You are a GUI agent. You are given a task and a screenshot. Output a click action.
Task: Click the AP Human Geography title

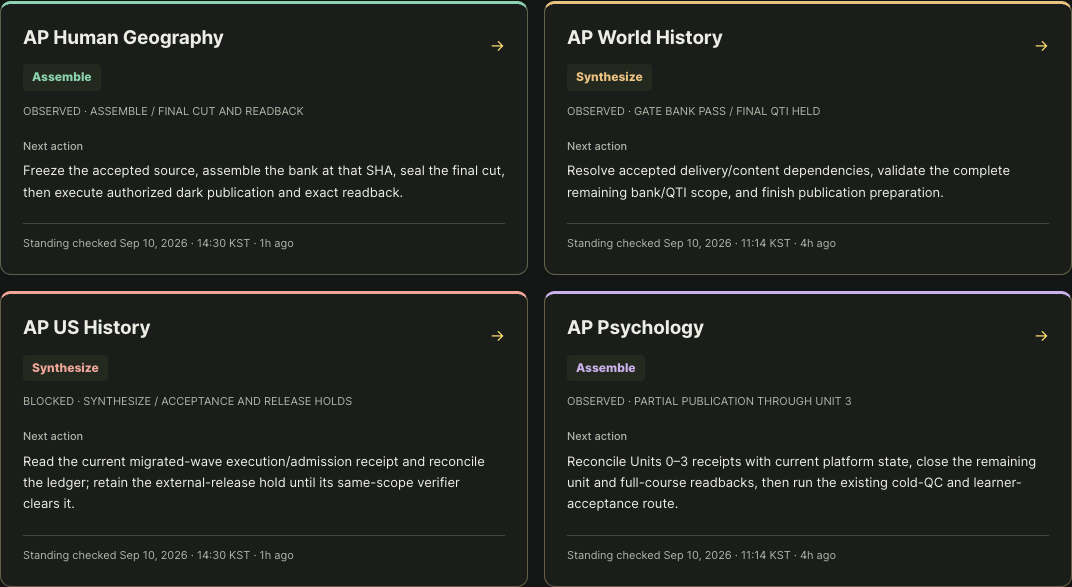pyautogui.click(x=123, y=38)
